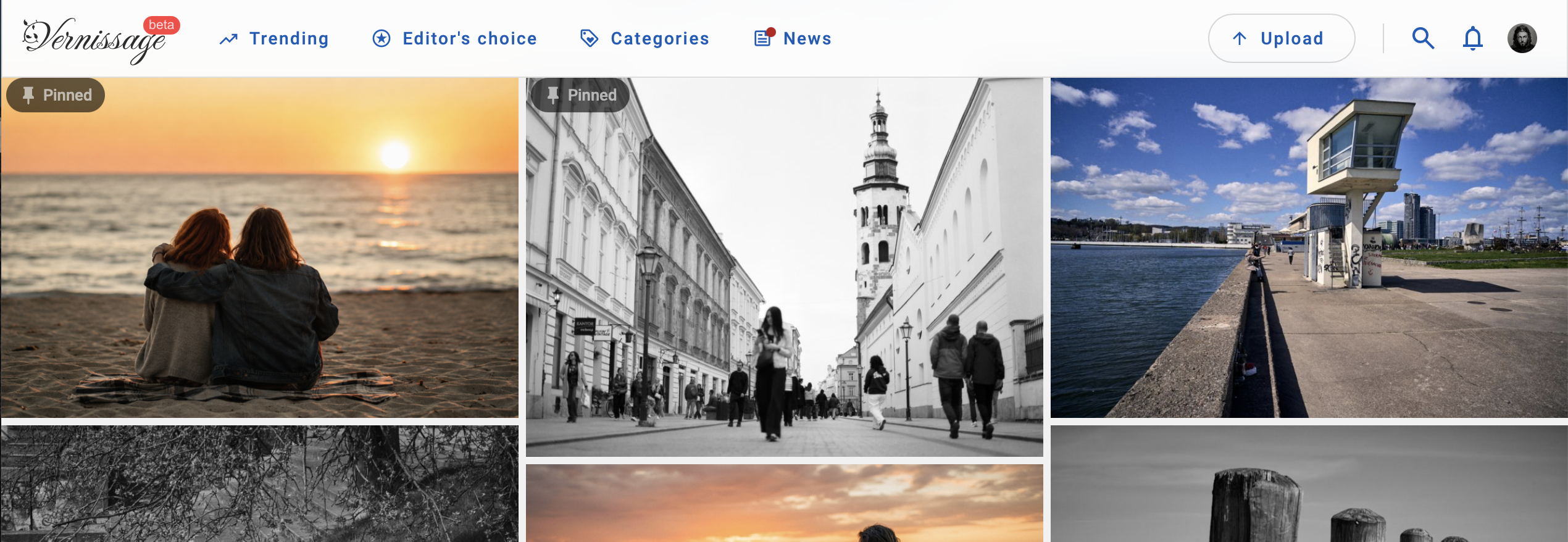Open notifications bell icon
The height and width of the screenshot is (542, 1568).
coord(1472,38)
